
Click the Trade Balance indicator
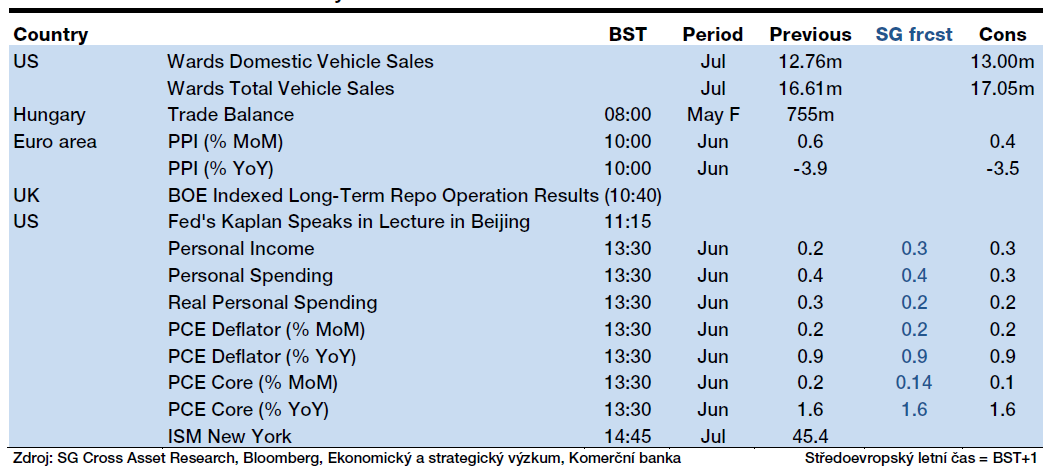(230, 115)
